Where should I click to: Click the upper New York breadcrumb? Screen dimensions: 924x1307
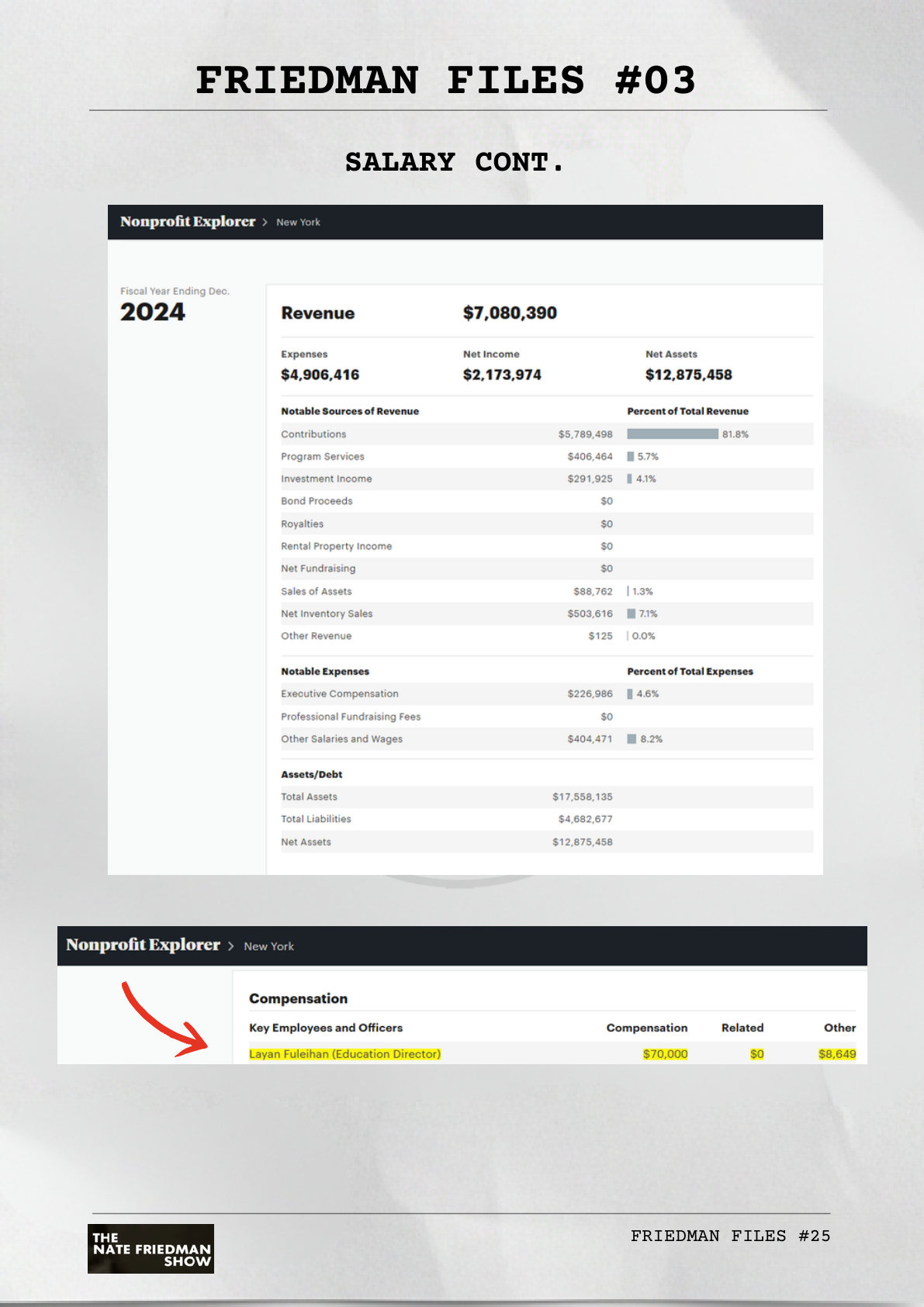point(298,223)
